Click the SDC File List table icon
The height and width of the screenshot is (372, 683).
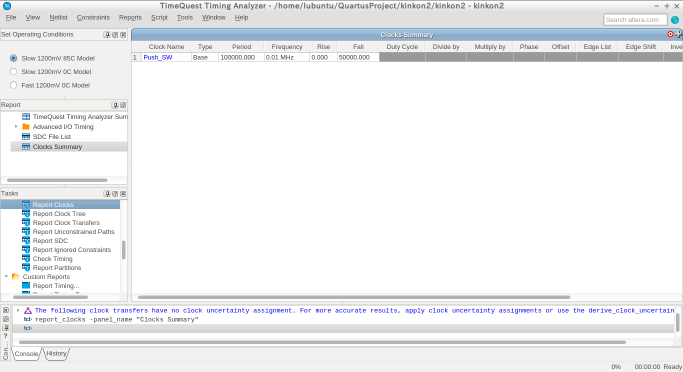click(x=26, y=136)
